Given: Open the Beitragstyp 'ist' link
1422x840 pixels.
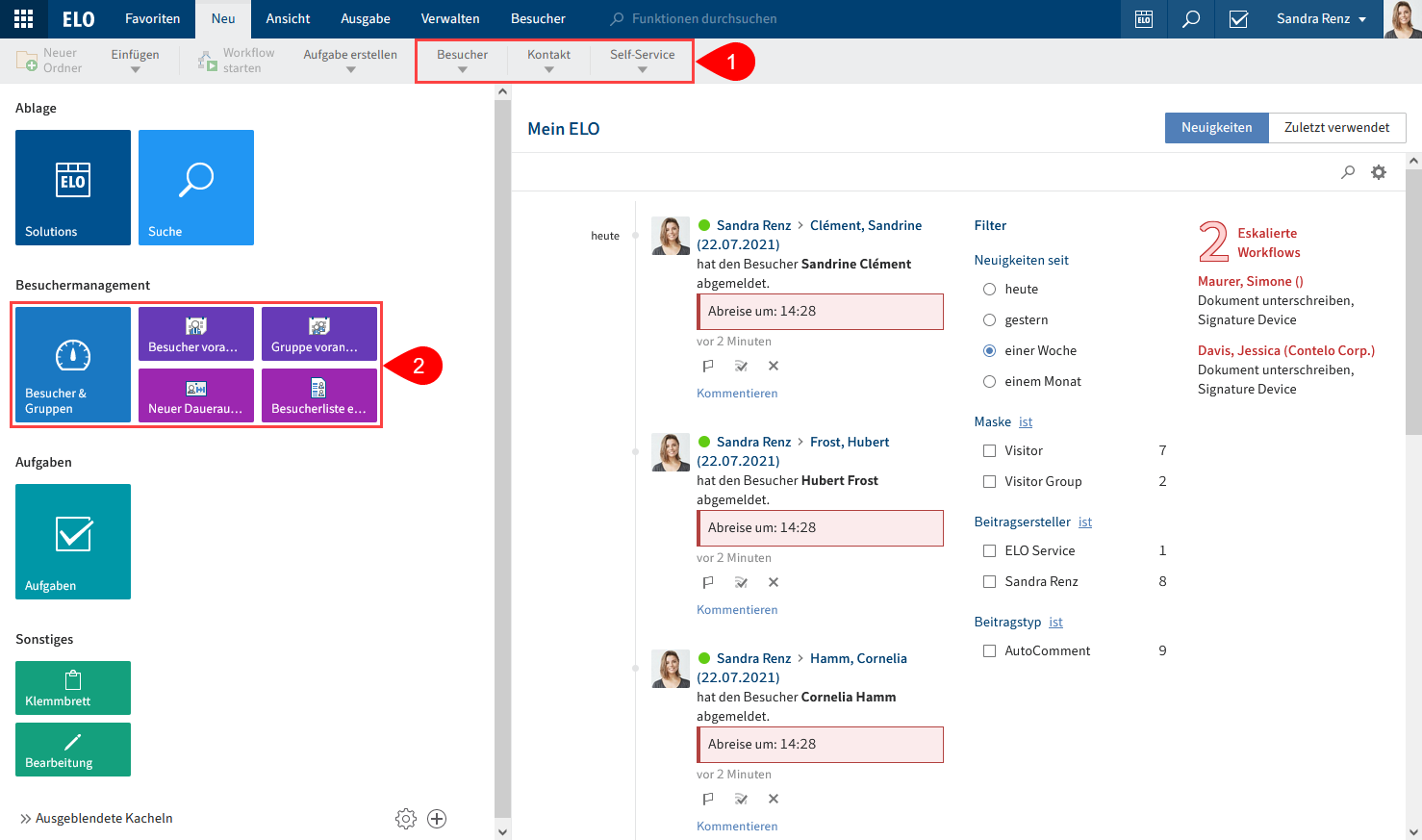Looking at the screenshot, I should tap(1055, 623).
